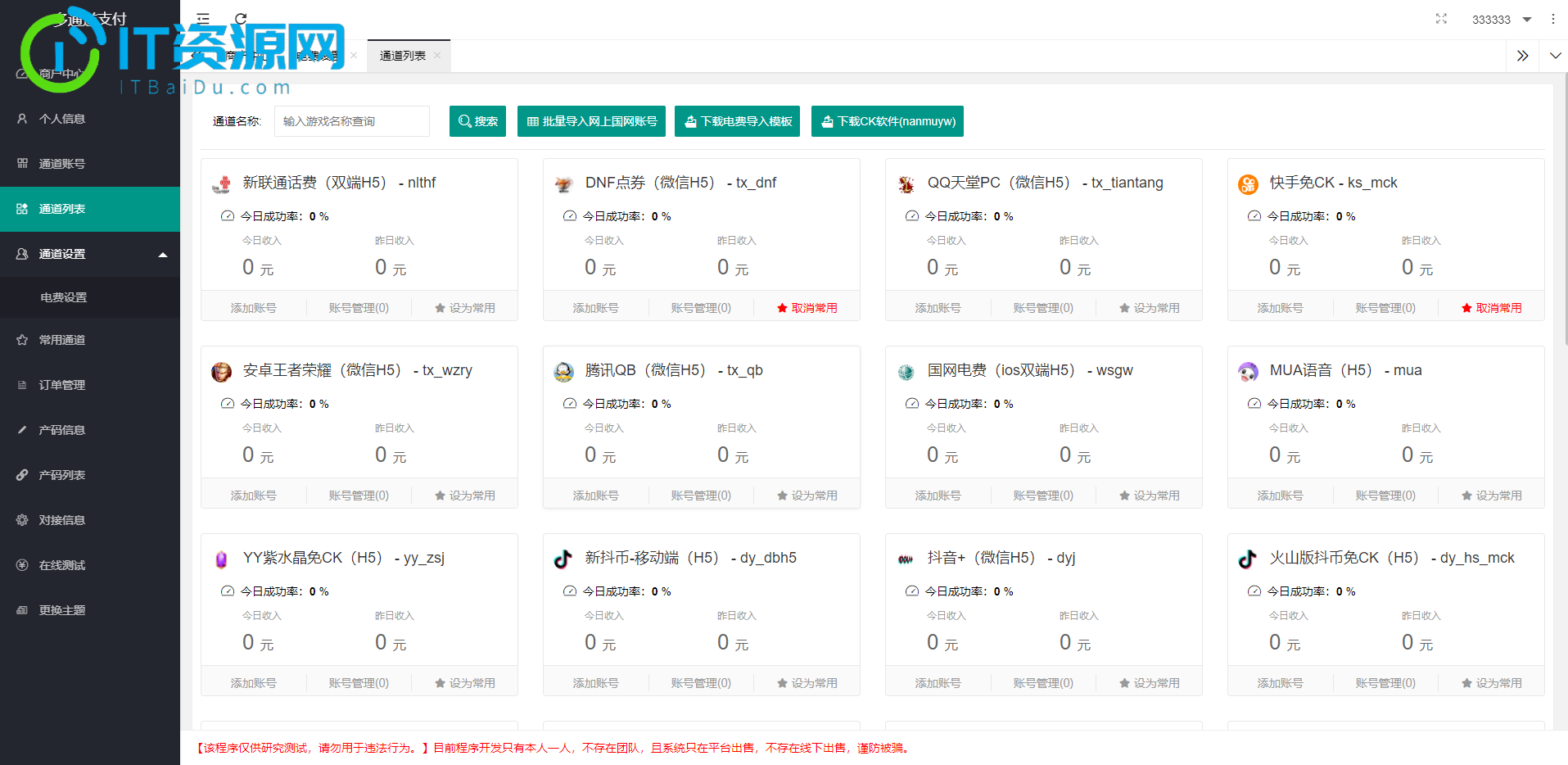
Task: Add account for 新联通话费 channel
Action: coord(254,308)
